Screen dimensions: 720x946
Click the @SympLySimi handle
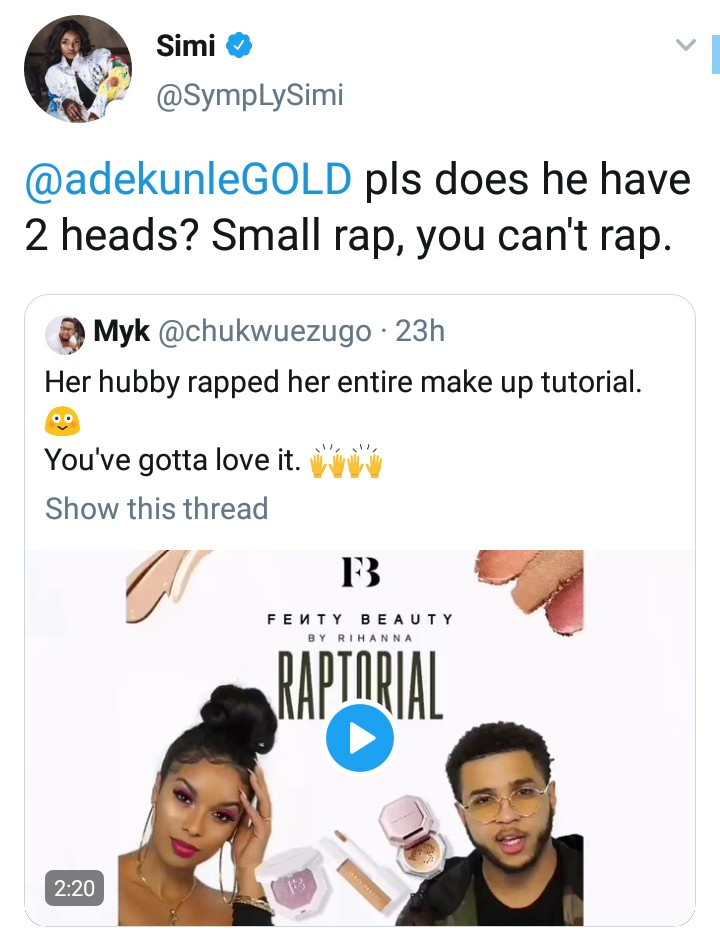click(x=250, y=95)
